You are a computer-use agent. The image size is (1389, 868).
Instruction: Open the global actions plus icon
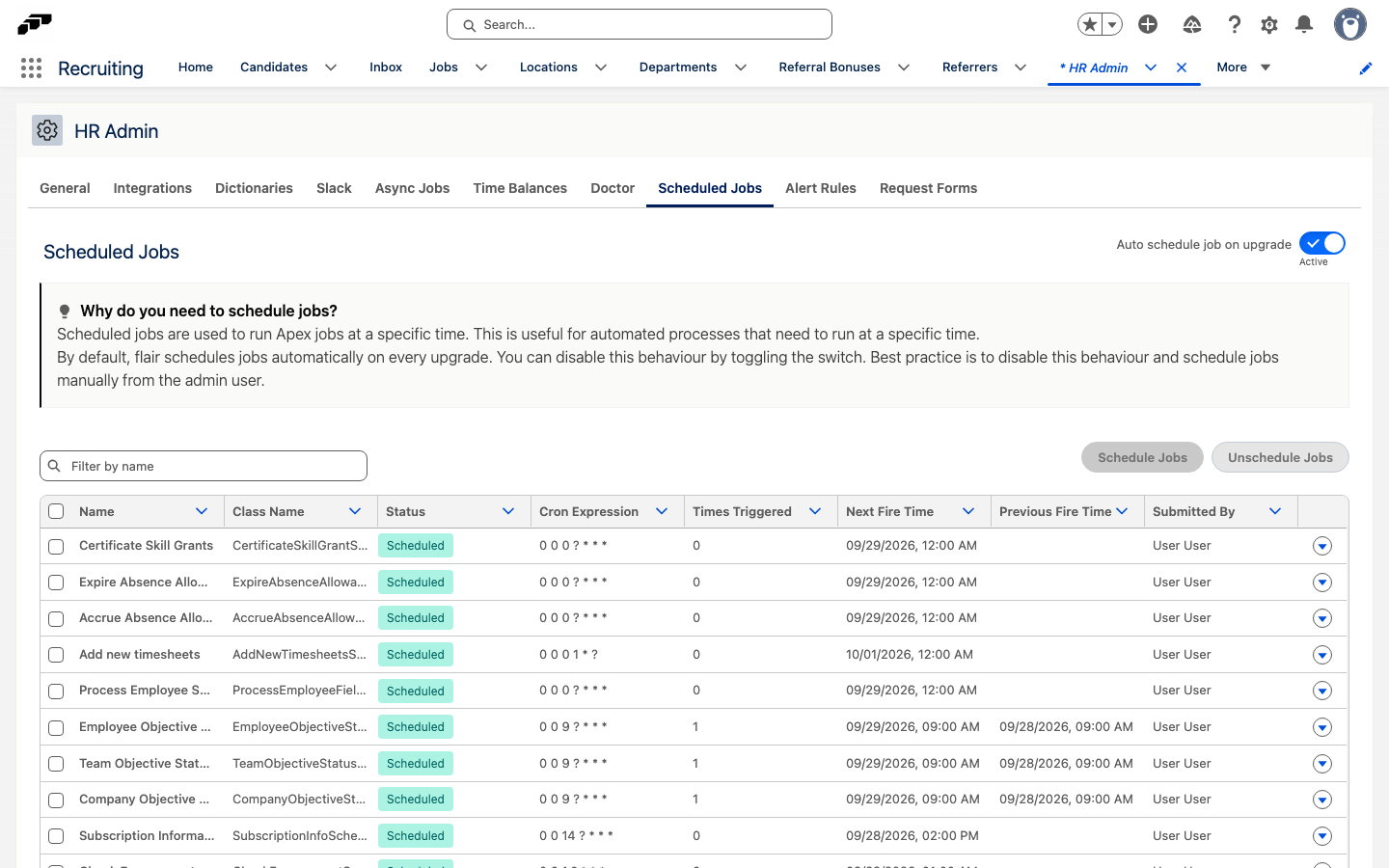click(x=1148, y=24)
